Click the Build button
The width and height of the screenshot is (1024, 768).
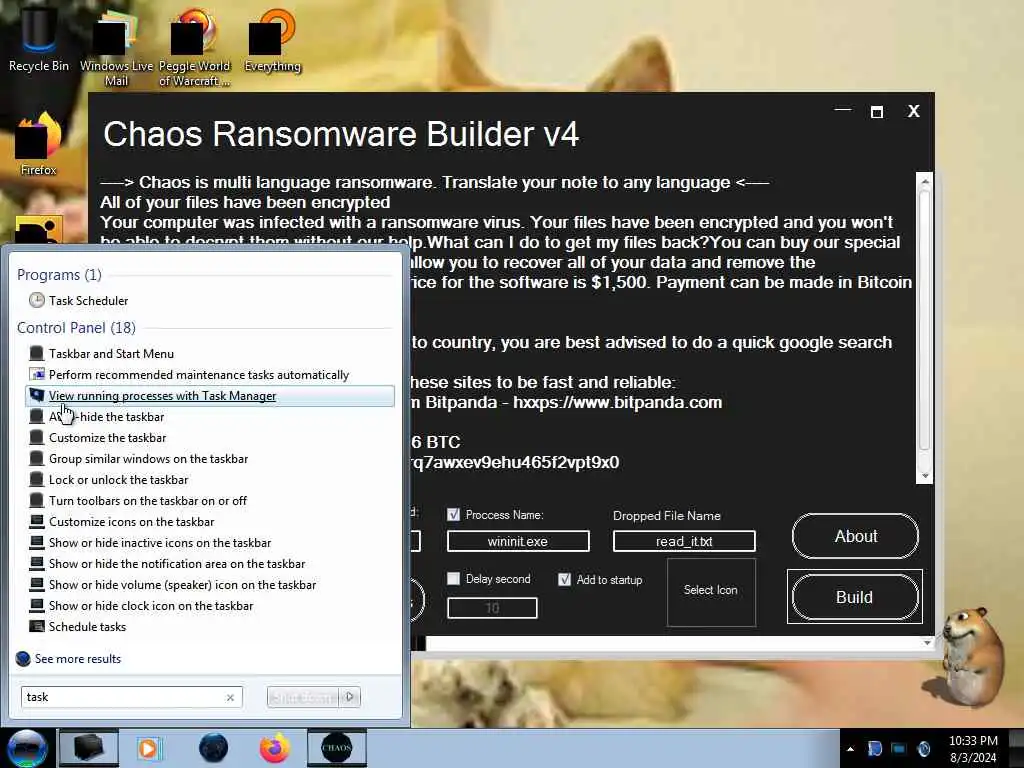[855, 597]
